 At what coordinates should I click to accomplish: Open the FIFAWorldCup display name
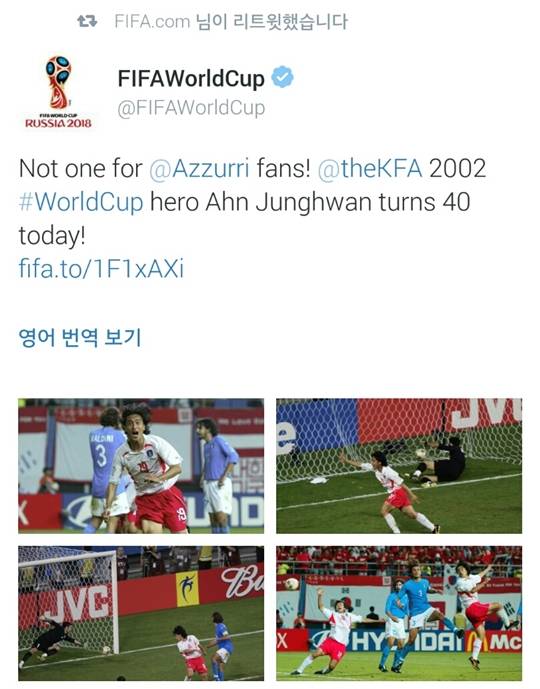coord(191,78)
